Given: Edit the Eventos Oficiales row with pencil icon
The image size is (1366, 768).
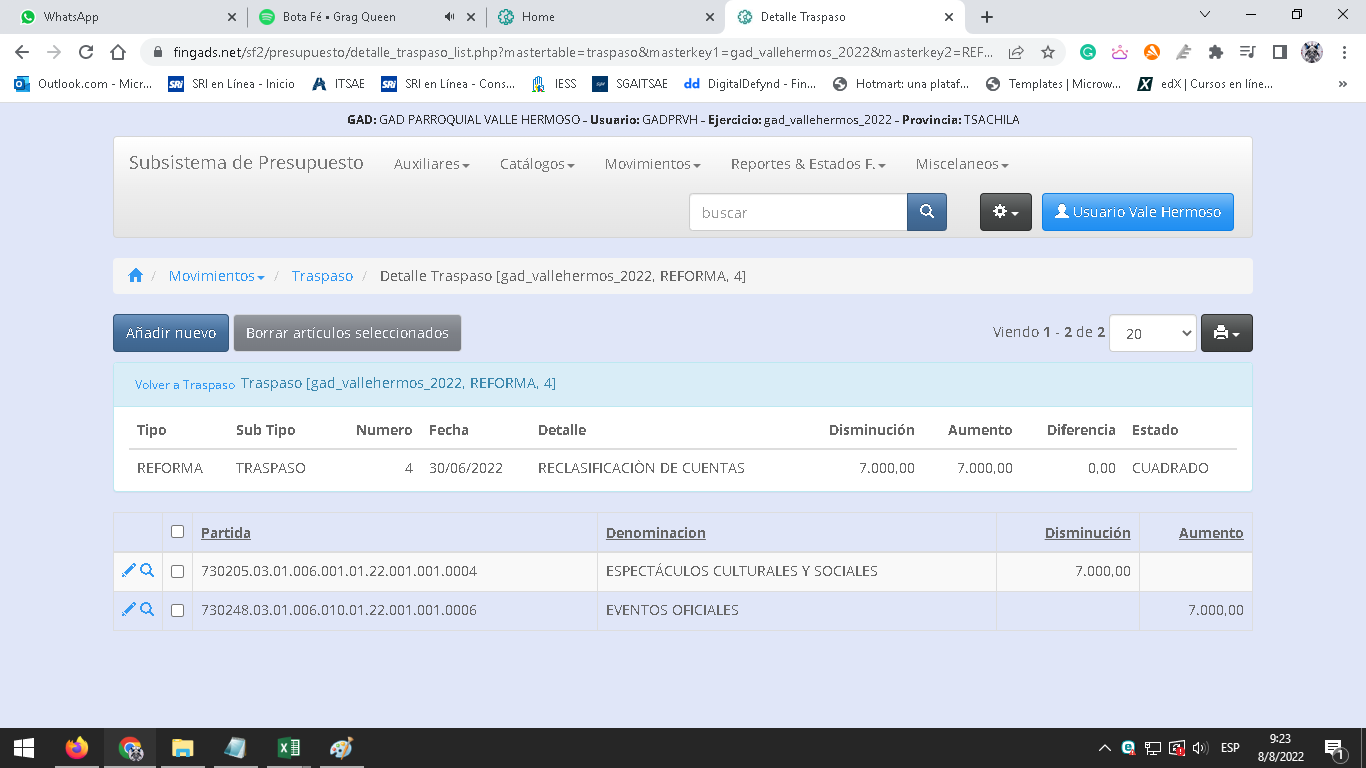Looking at the screenshot, I should point(128,610).
